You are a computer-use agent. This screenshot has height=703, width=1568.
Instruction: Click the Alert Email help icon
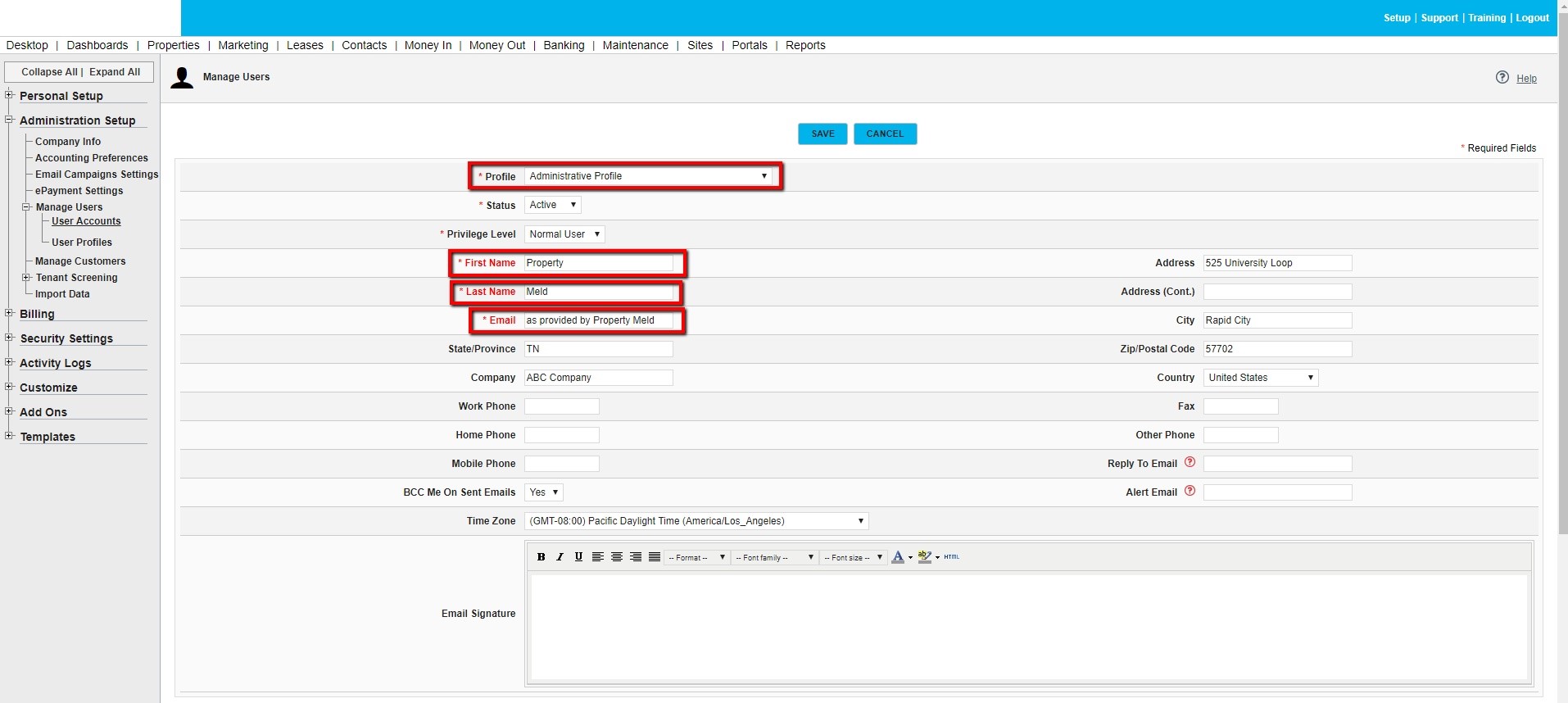pyautogui.click(x=1190, y=492)
